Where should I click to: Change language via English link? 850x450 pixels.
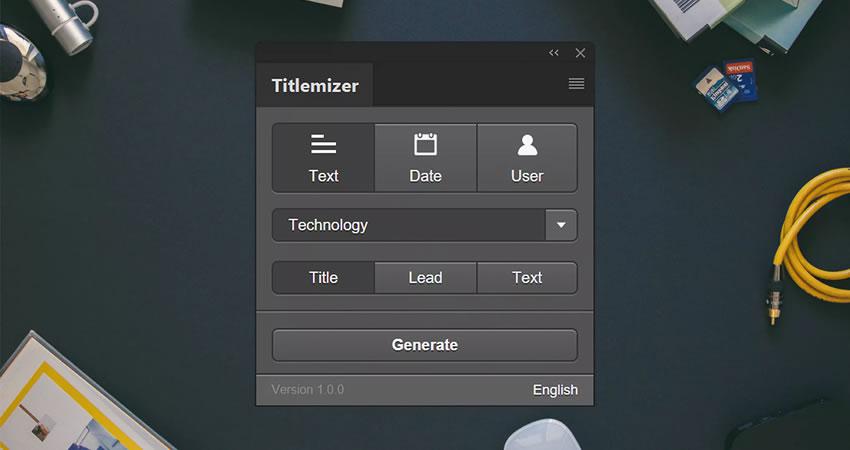(555, 390)
